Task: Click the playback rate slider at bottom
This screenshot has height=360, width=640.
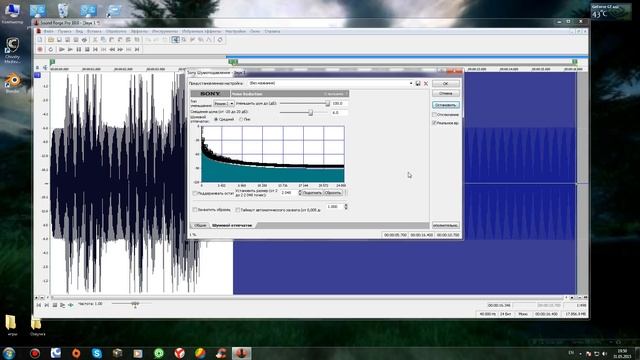Action: tap(135, 303)
